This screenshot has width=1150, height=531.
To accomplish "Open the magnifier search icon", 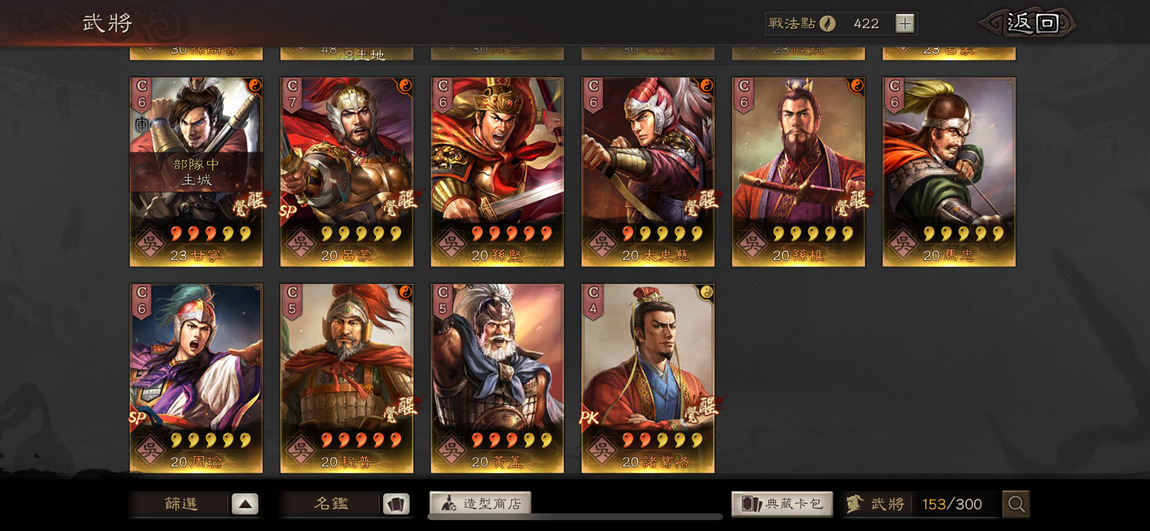I will 1016,504.
